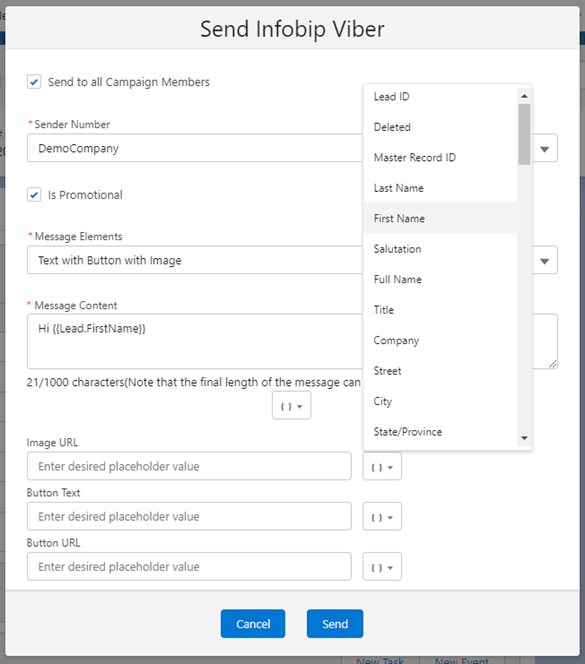This screenshot has width=585, height=664.
Task: Open the Sender Number dropdown arrow
Action: click(545, 149)
